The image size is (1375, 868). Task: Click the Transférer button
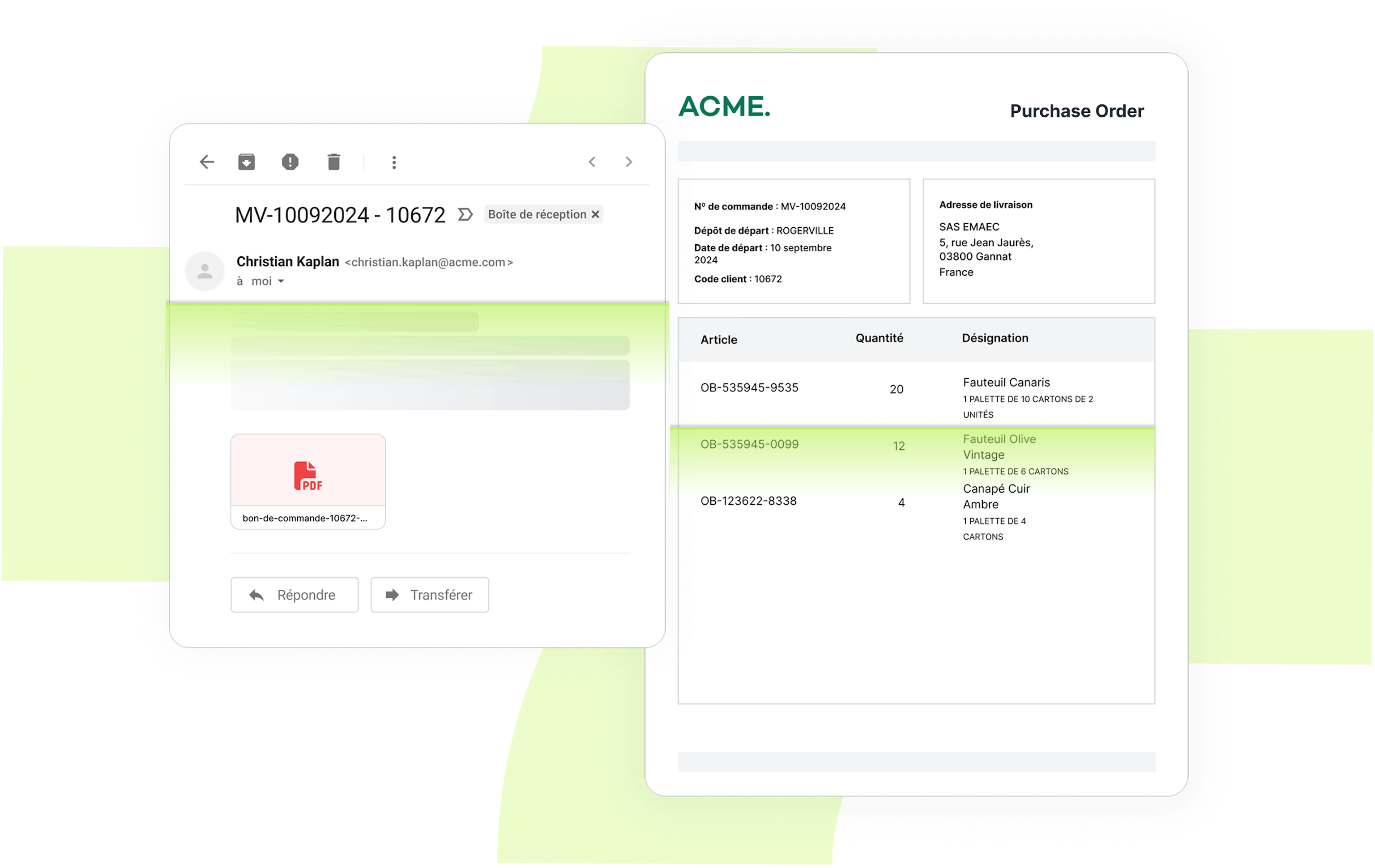point(430,595)
